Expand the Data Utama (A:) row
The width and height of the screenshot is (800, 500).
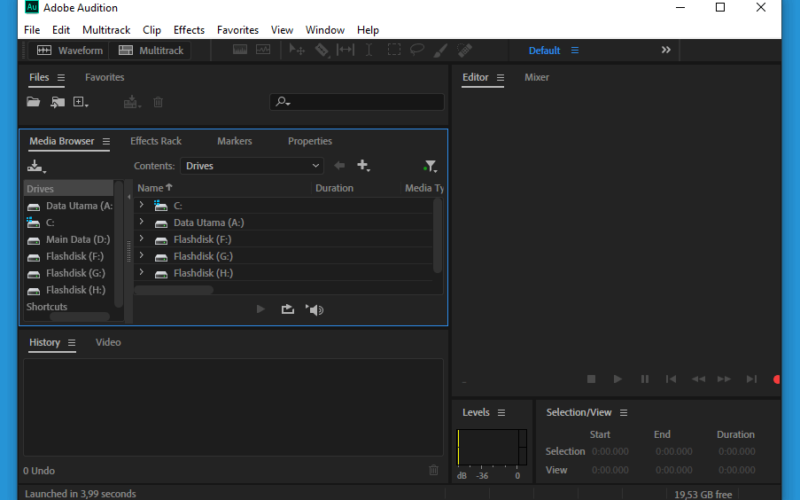pos(141,222)
